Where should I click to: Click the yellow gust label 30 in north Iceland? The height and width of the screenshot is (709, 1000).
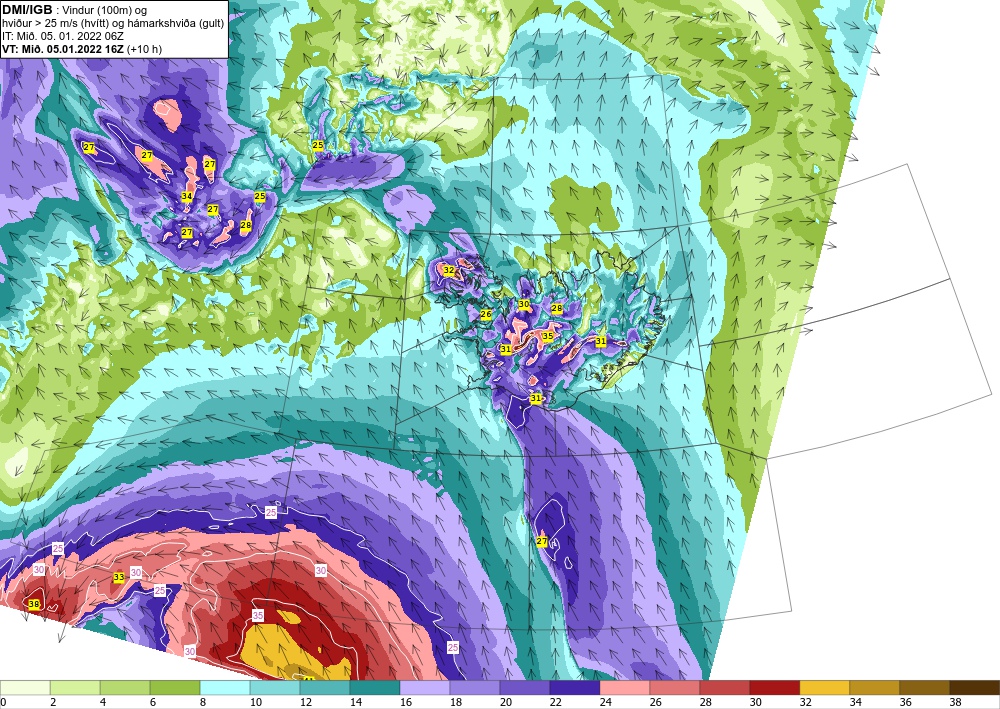point(524,304)
